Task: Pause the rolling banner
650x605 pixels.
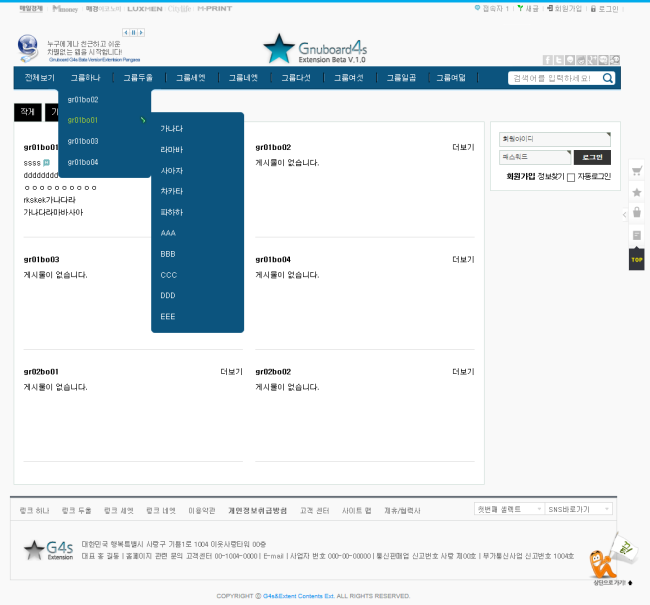Action: coord(133,32)
